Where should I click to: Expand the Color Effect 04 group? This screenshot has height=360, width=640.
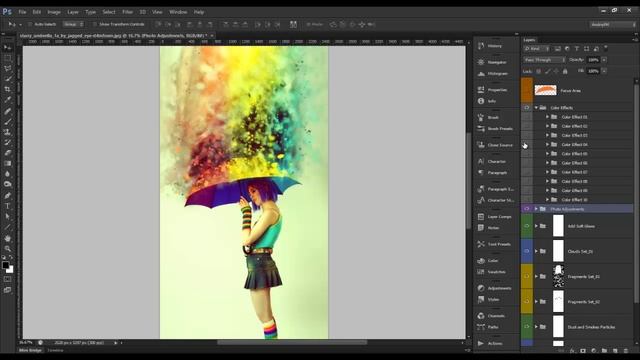click(547, 144)
